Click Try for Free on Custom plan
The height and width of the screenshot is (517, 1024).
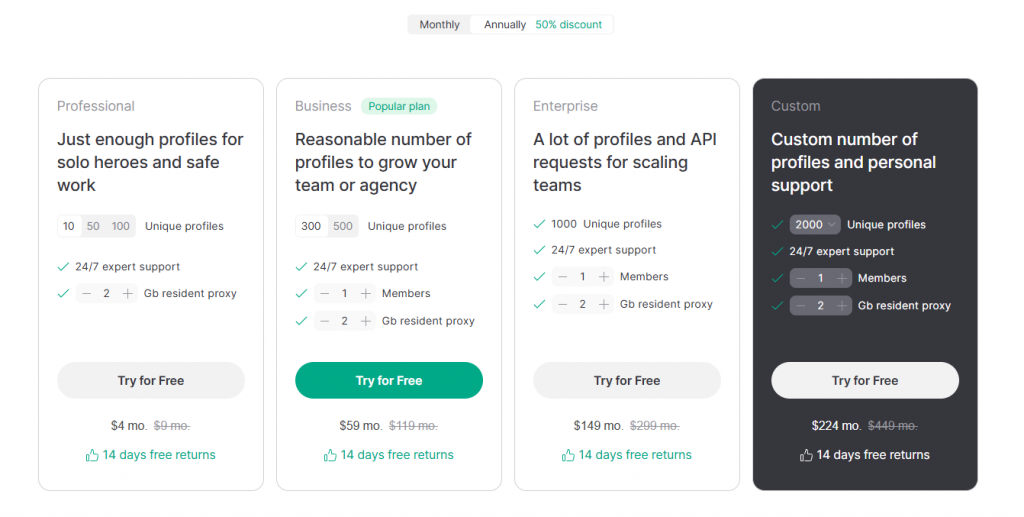tap(865, 381)
